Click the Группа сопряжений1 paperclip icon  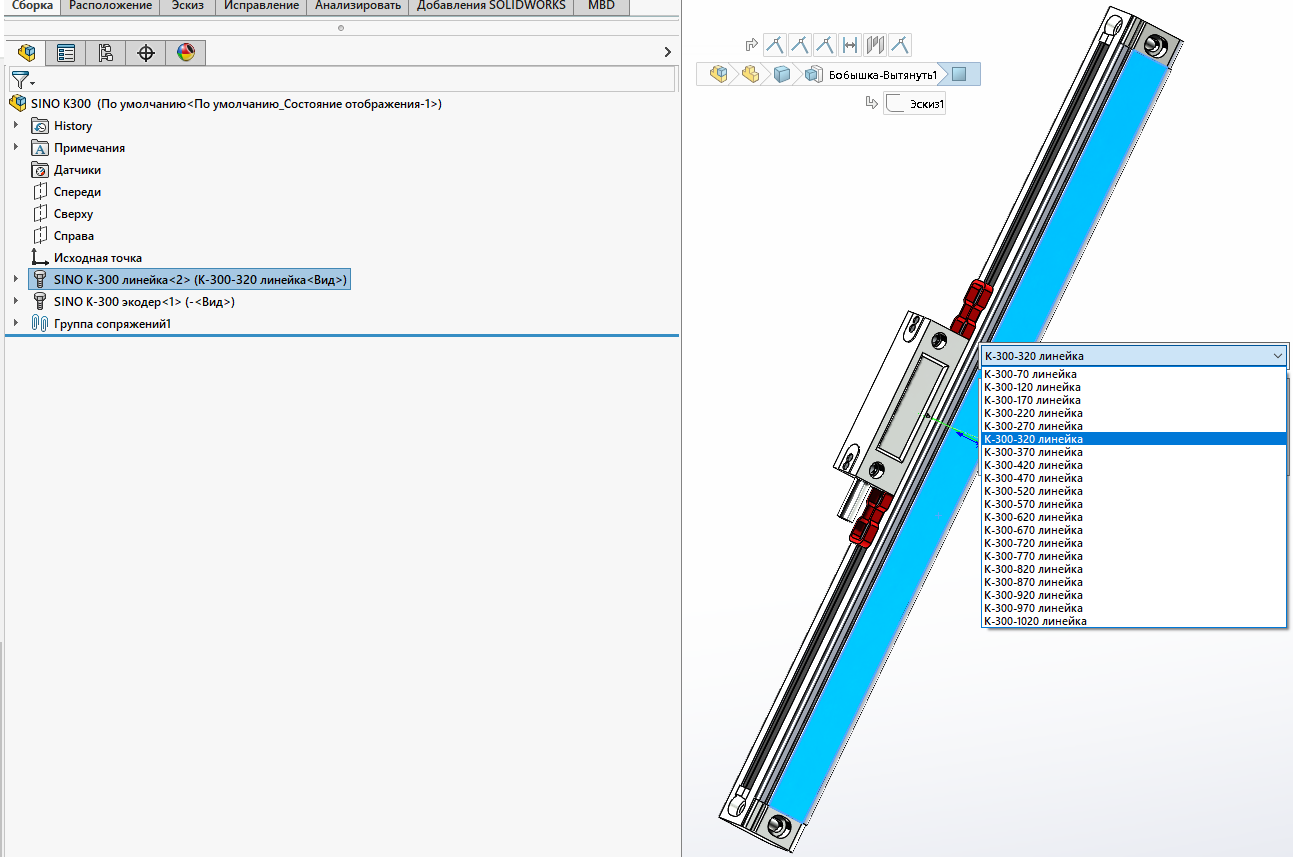40,324
